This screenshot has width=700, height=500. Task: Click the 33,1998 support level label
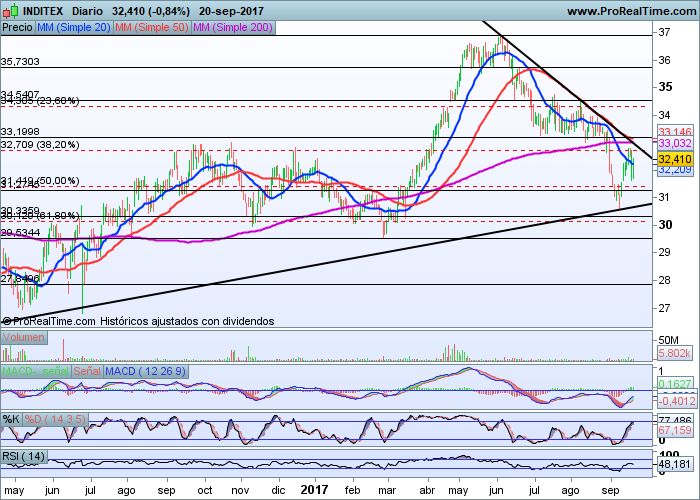click(20, 132)
